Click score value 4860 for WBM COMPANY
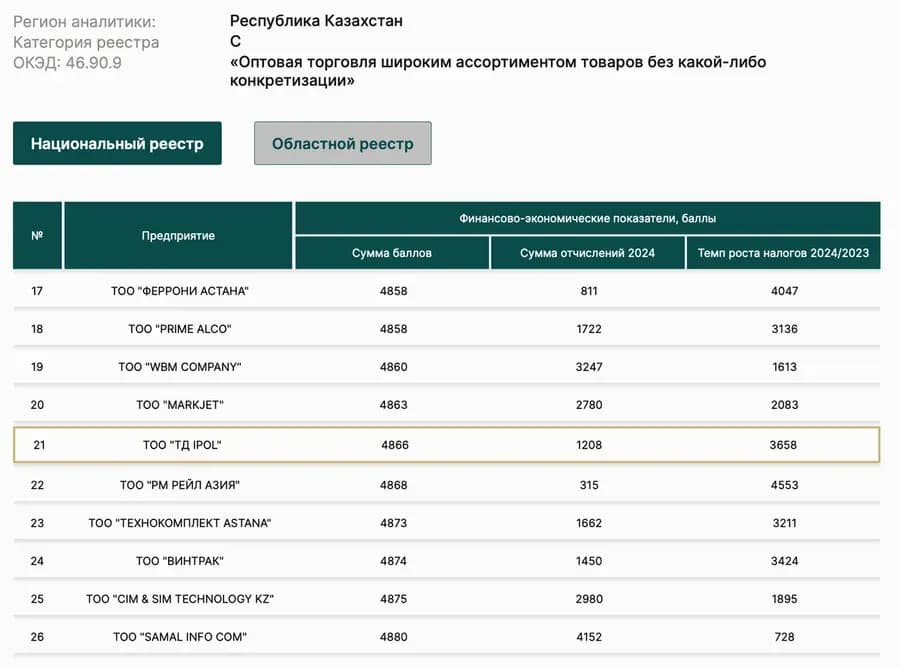Viewport: 900px width, 667px height. pos(394,367)
